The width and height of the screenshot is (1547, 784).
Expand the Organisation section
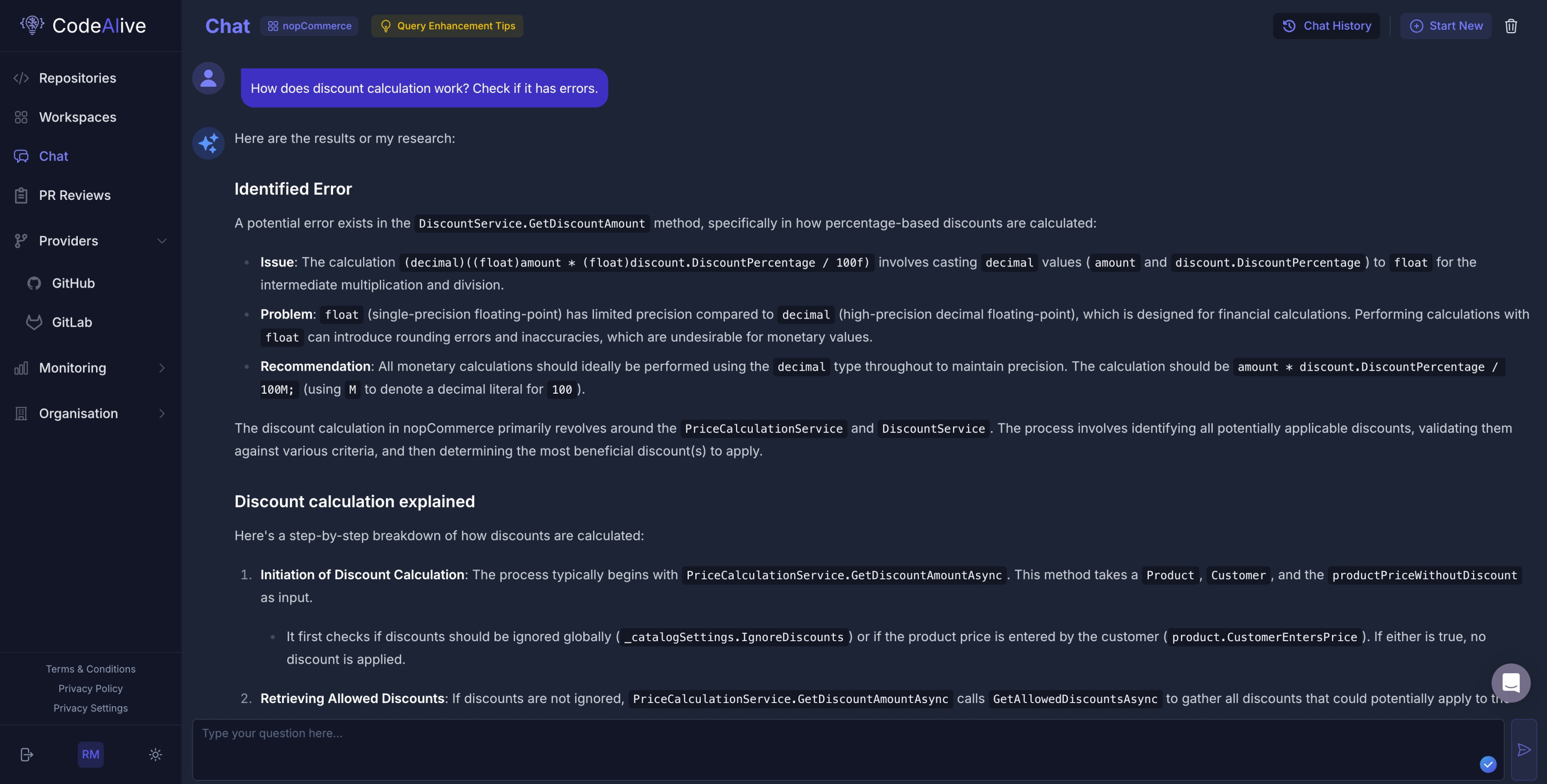[x=90, y=413]
